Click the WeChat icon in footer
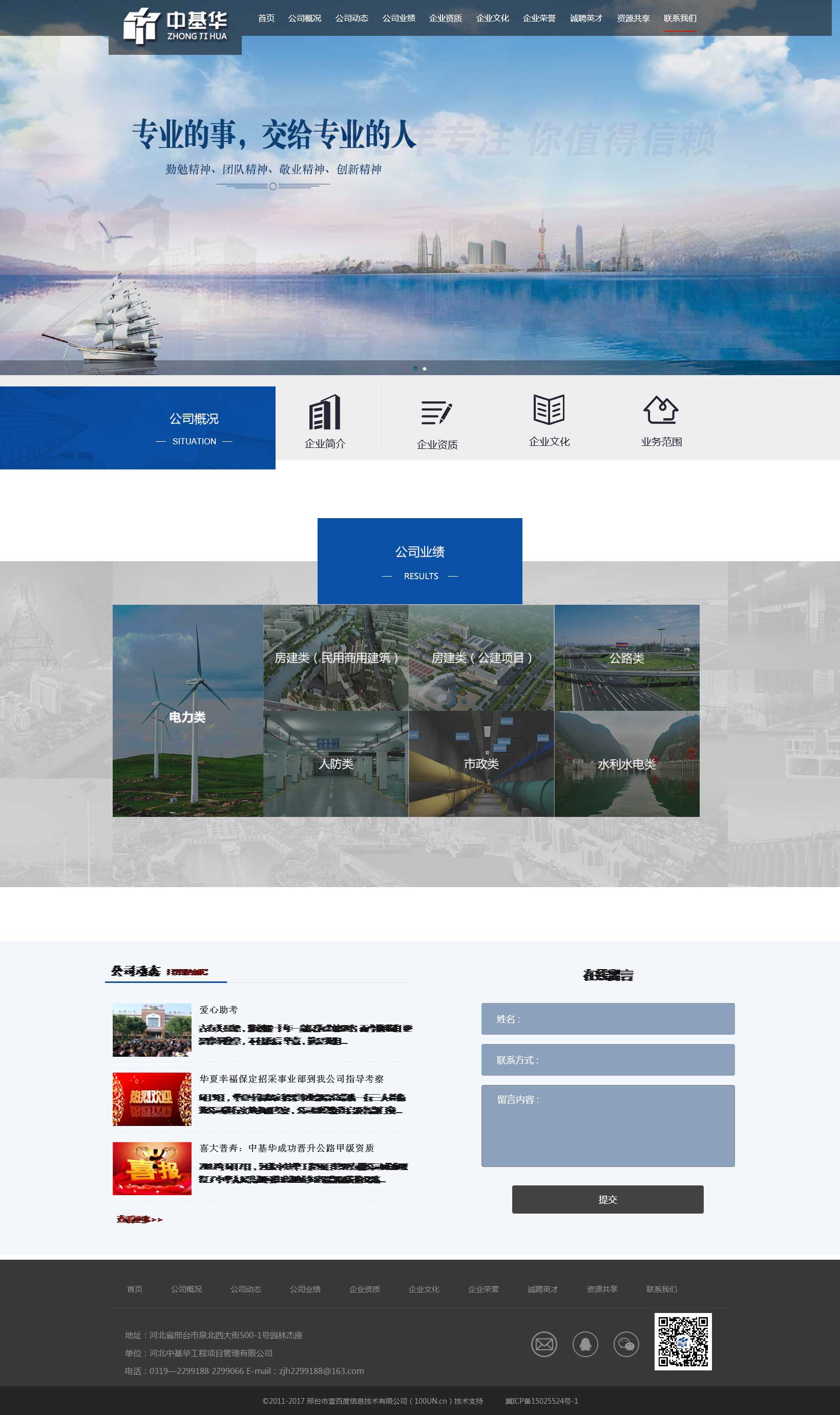 coord(626,1344)
